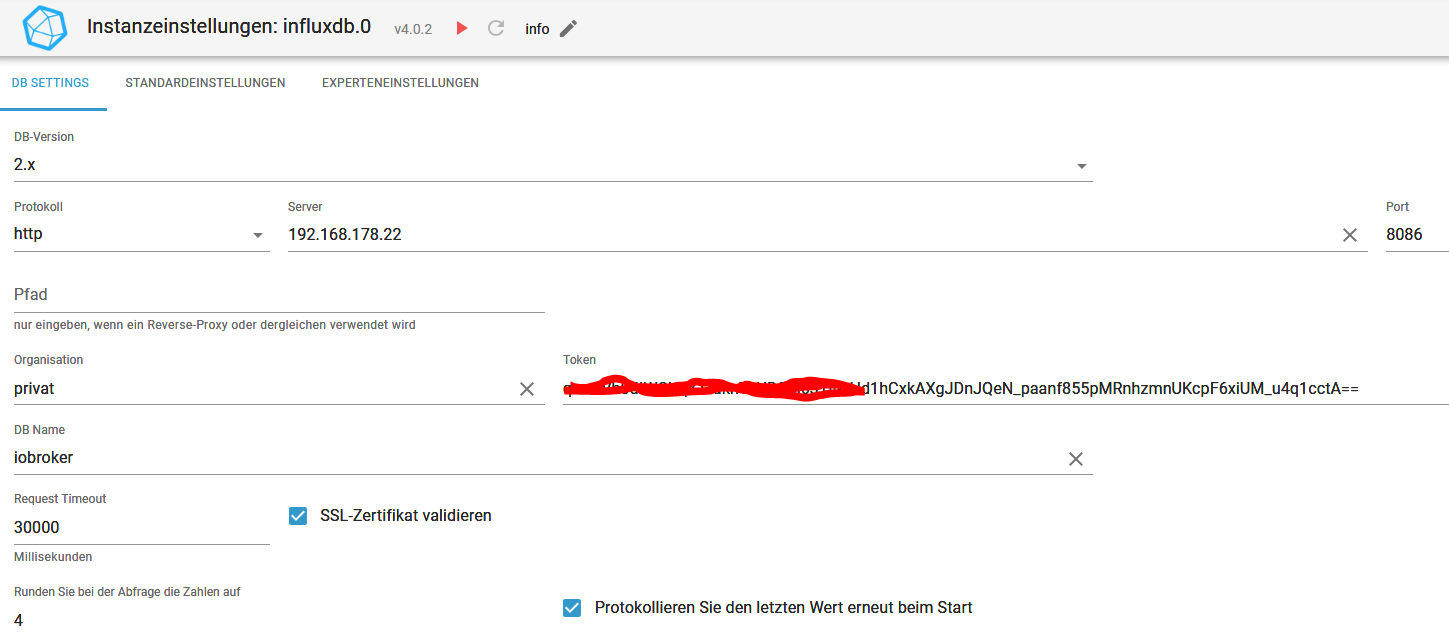
Task: Click the DB Name field containing iobroker
Action: click(x=537, y=458)
